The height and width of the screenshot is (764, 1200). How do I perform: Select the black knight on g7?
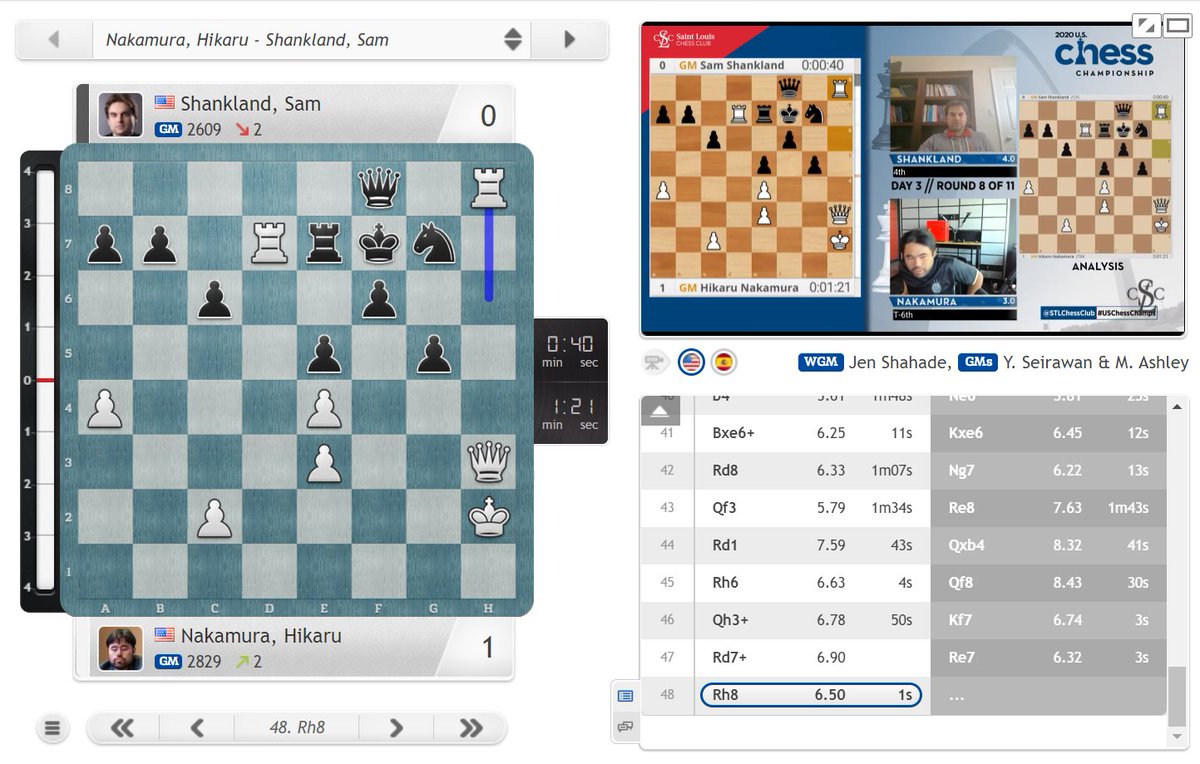point(434,242)
